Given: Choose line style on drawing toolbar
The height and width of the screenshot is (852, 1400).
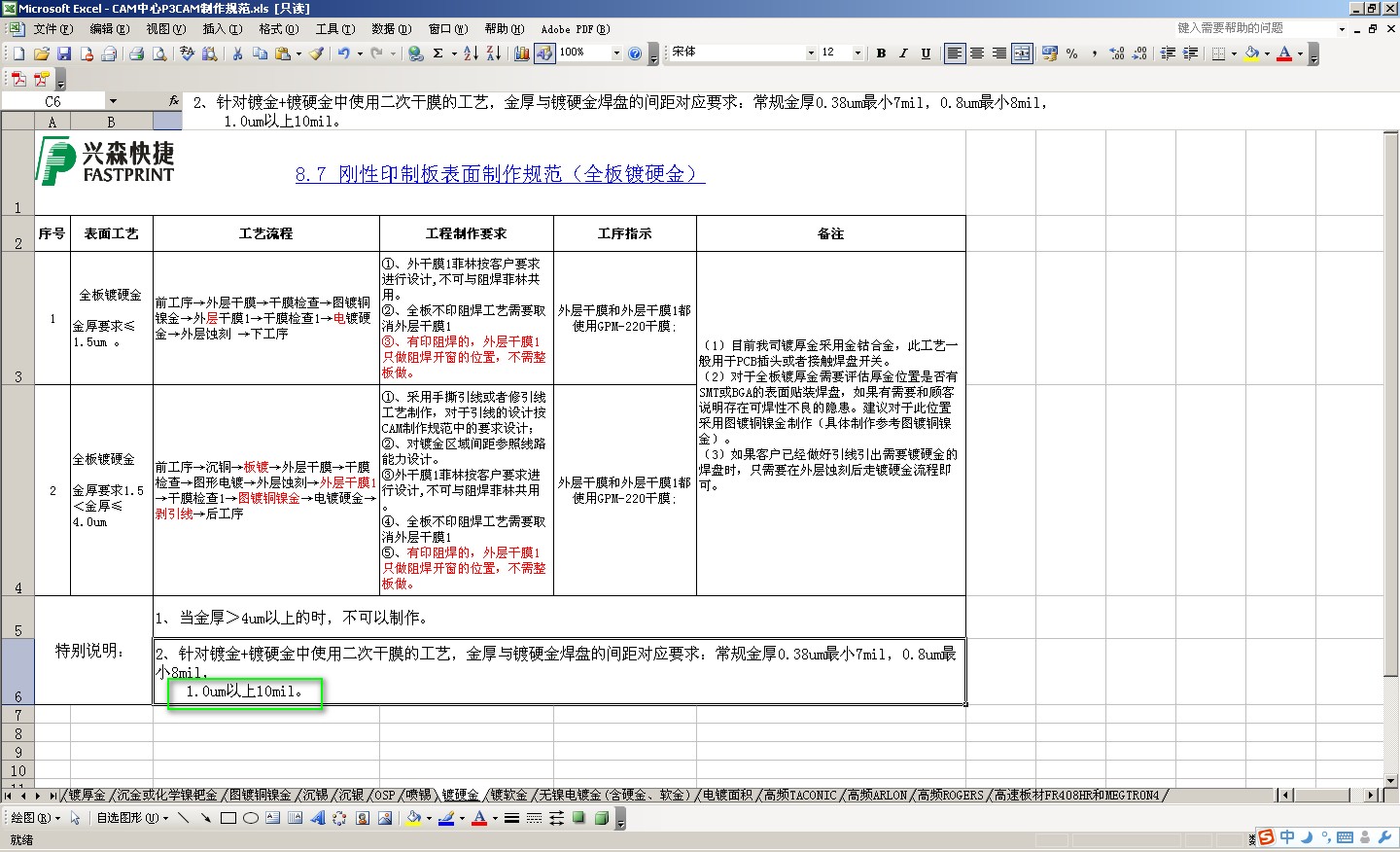Looking at the screenshot, I should click(511, 818).
